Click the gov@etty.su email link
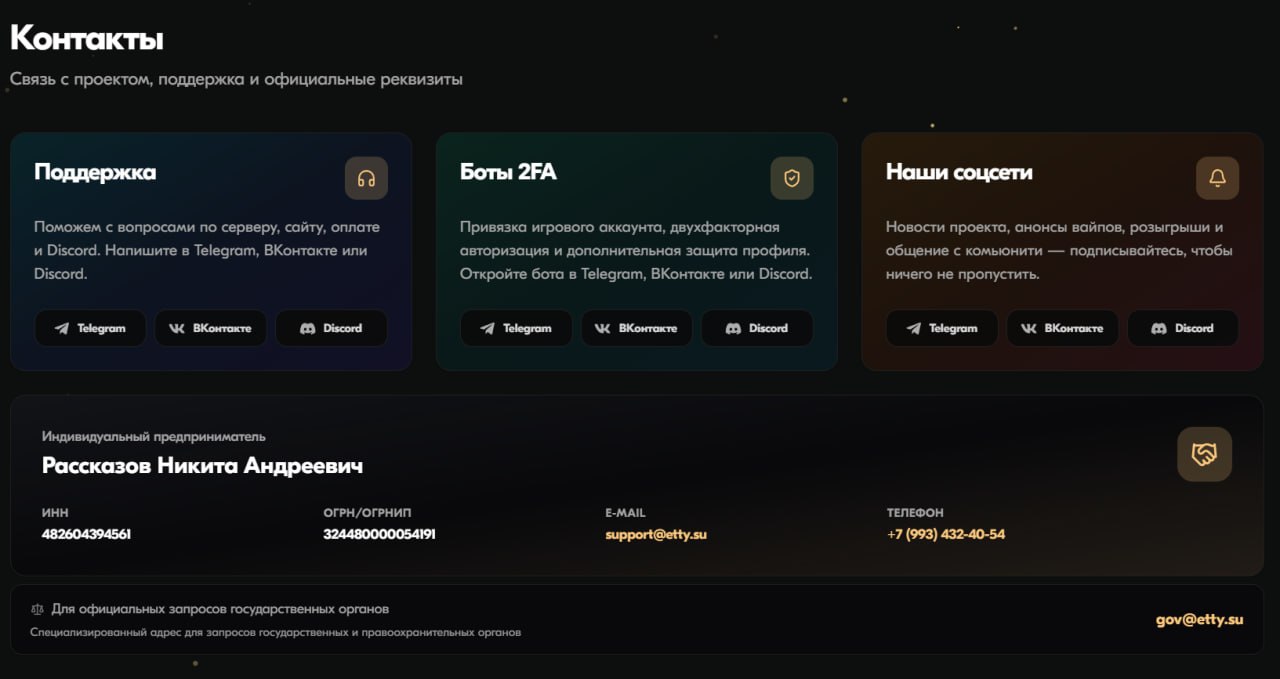This screenshot has height=679, width=1280. (x=1200, y=619)
